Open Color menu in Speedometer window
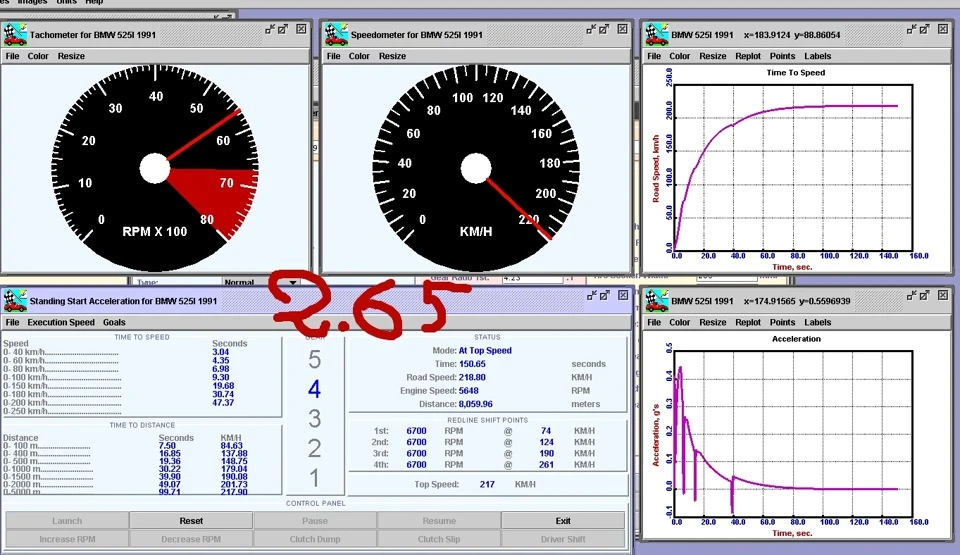This screenshot has height=555, width=960. [x=359, y=56]
